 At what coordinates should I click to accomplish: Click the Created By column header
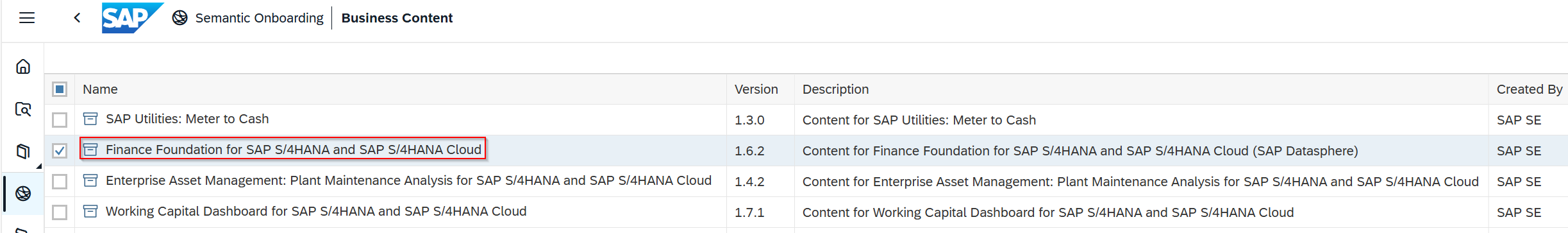1530,89
